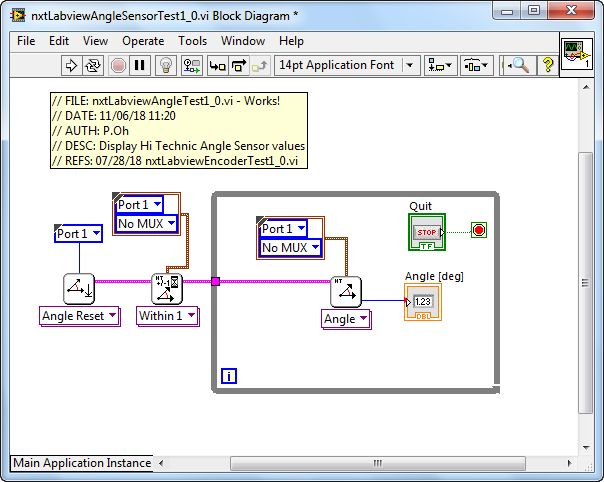The height and width of the screenshot is (482, 604).
Task: Click vertical scrollbar up arrow
Action: [x=586, y=87]
